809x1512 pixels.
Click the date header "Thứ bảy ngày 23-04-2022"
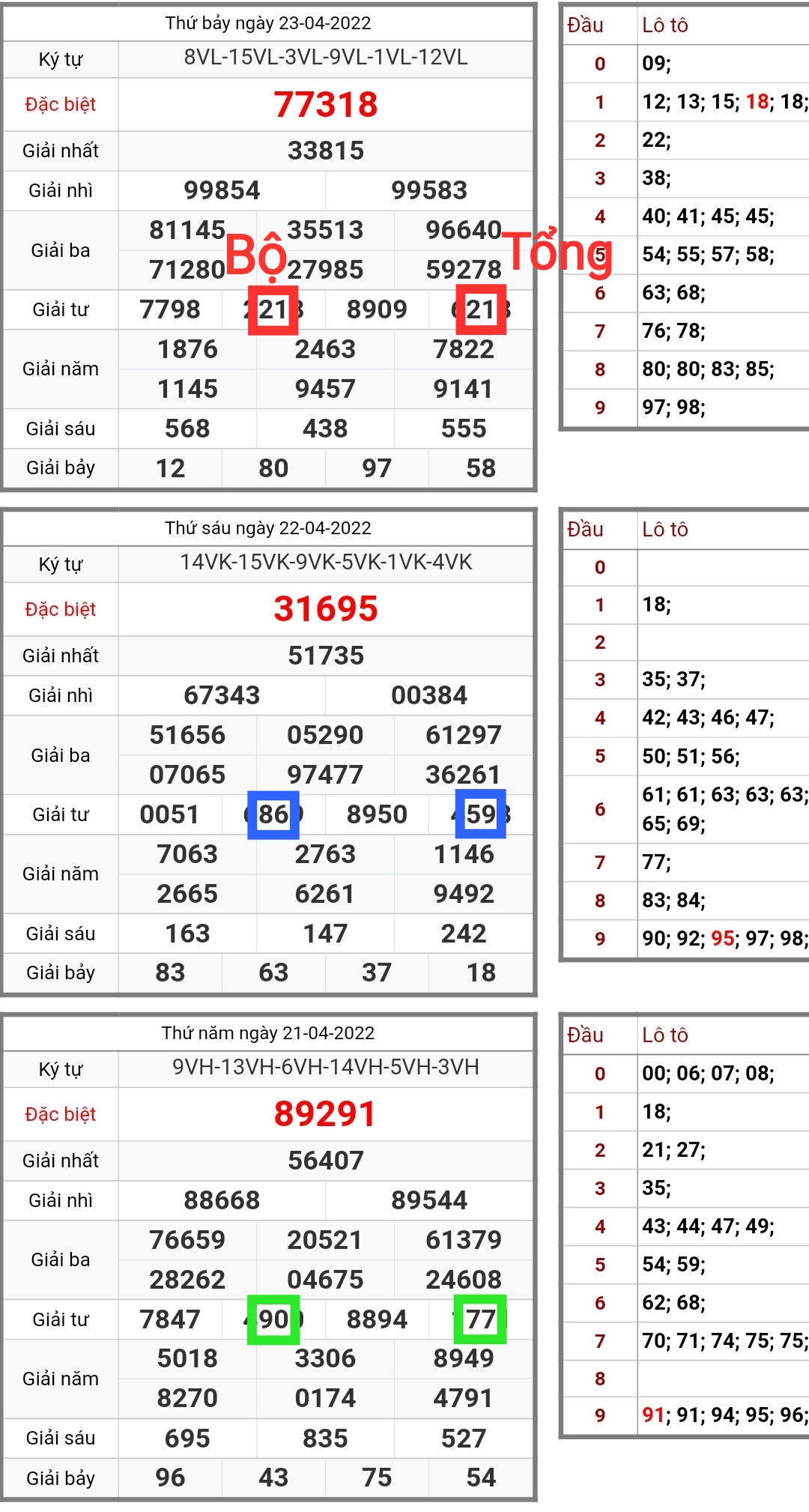268,23
